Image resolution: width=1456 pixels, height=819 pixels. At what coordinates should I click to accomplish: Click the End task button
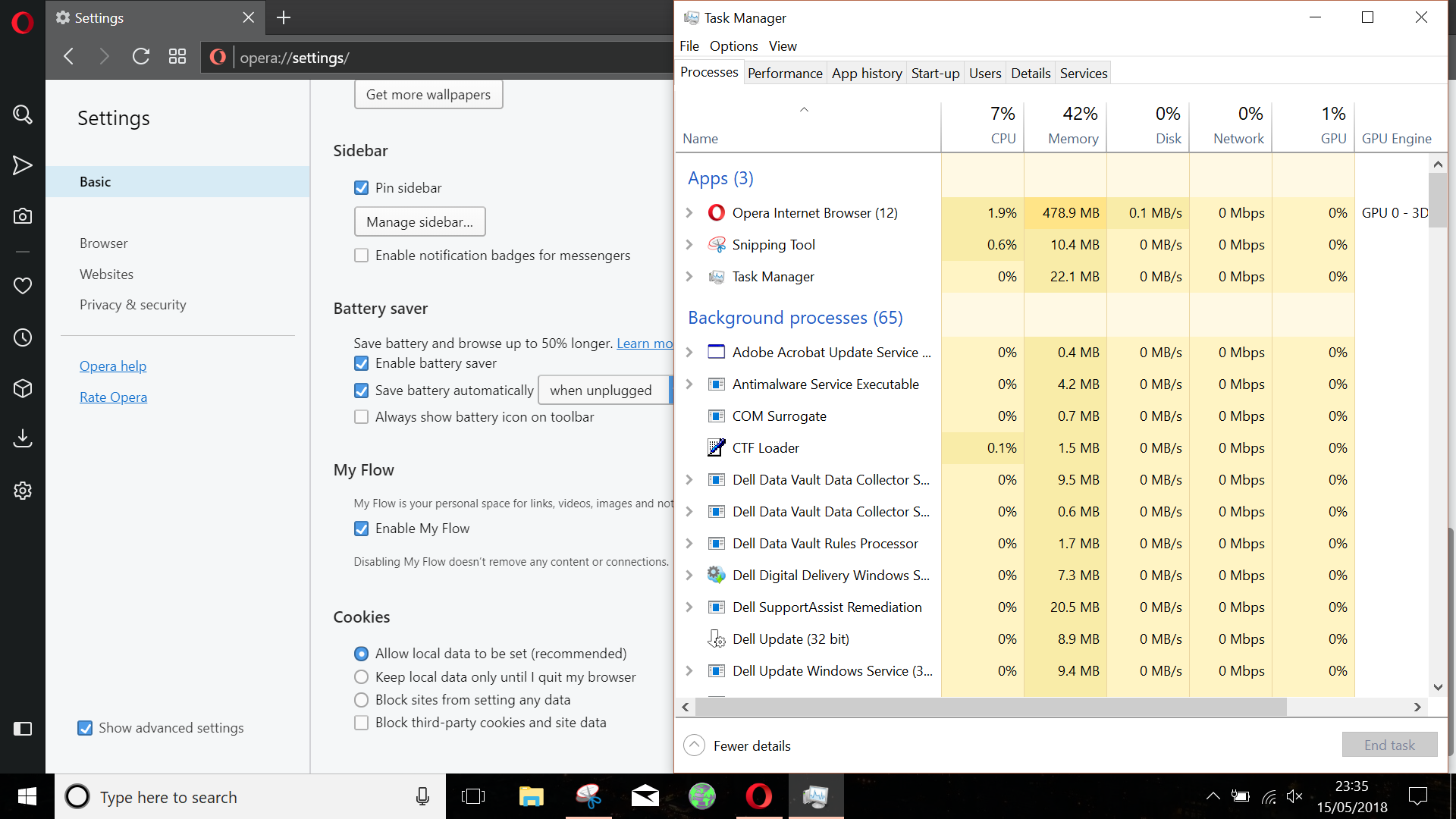pos(1389,745)
